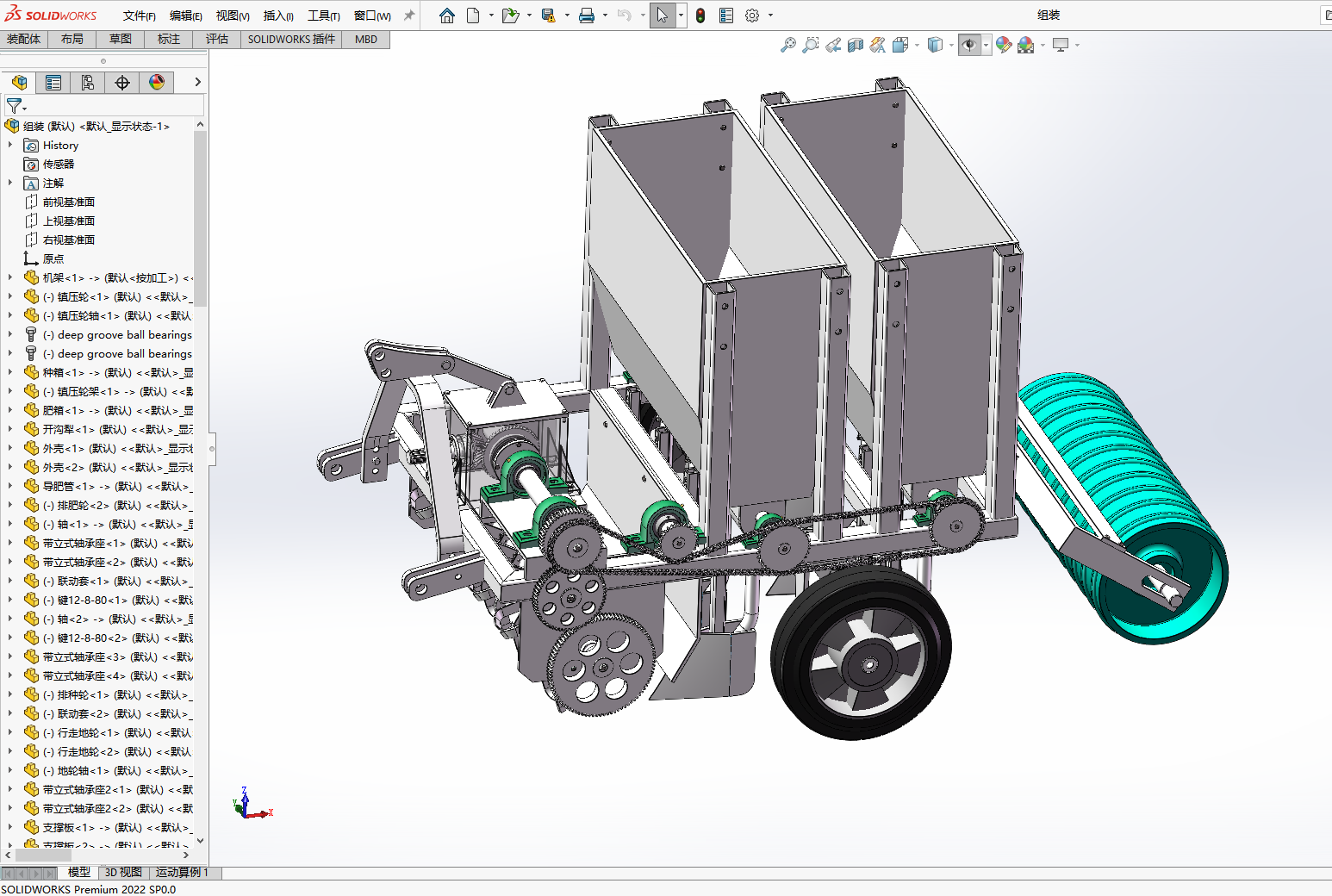Switch to the 评估 ribbon tab
This screenshot has width=1332, height=896.
pos(217,39)
